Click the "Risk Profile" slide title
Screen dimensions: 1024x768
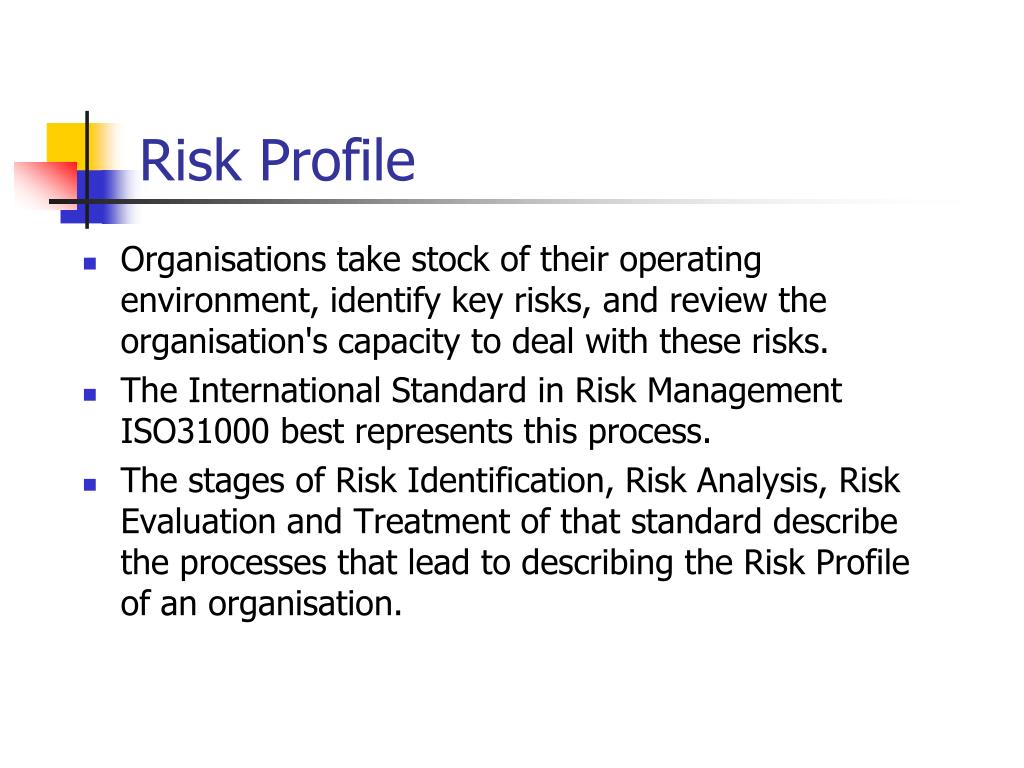[x=278, y=160]
